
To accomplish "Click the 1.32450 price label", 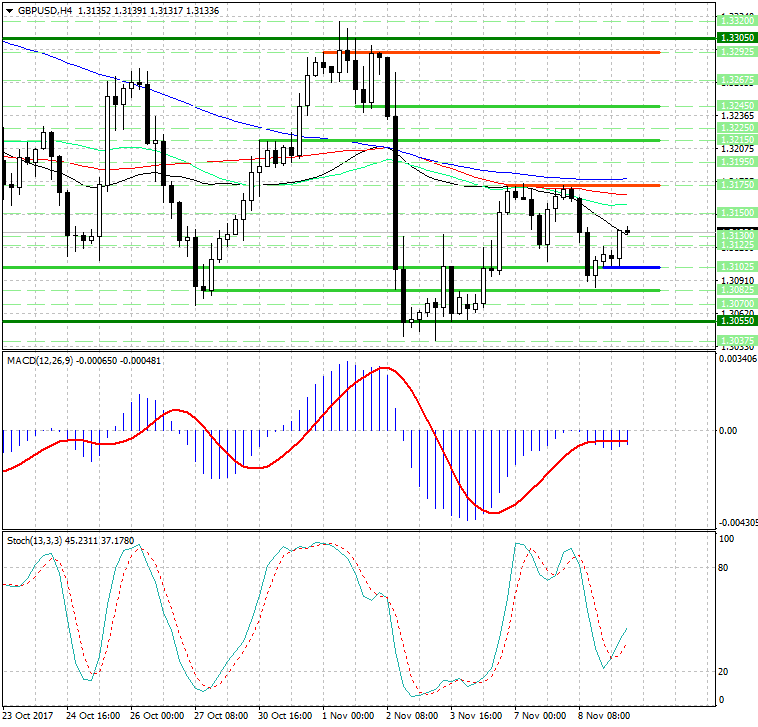I will tap(737, 105).
